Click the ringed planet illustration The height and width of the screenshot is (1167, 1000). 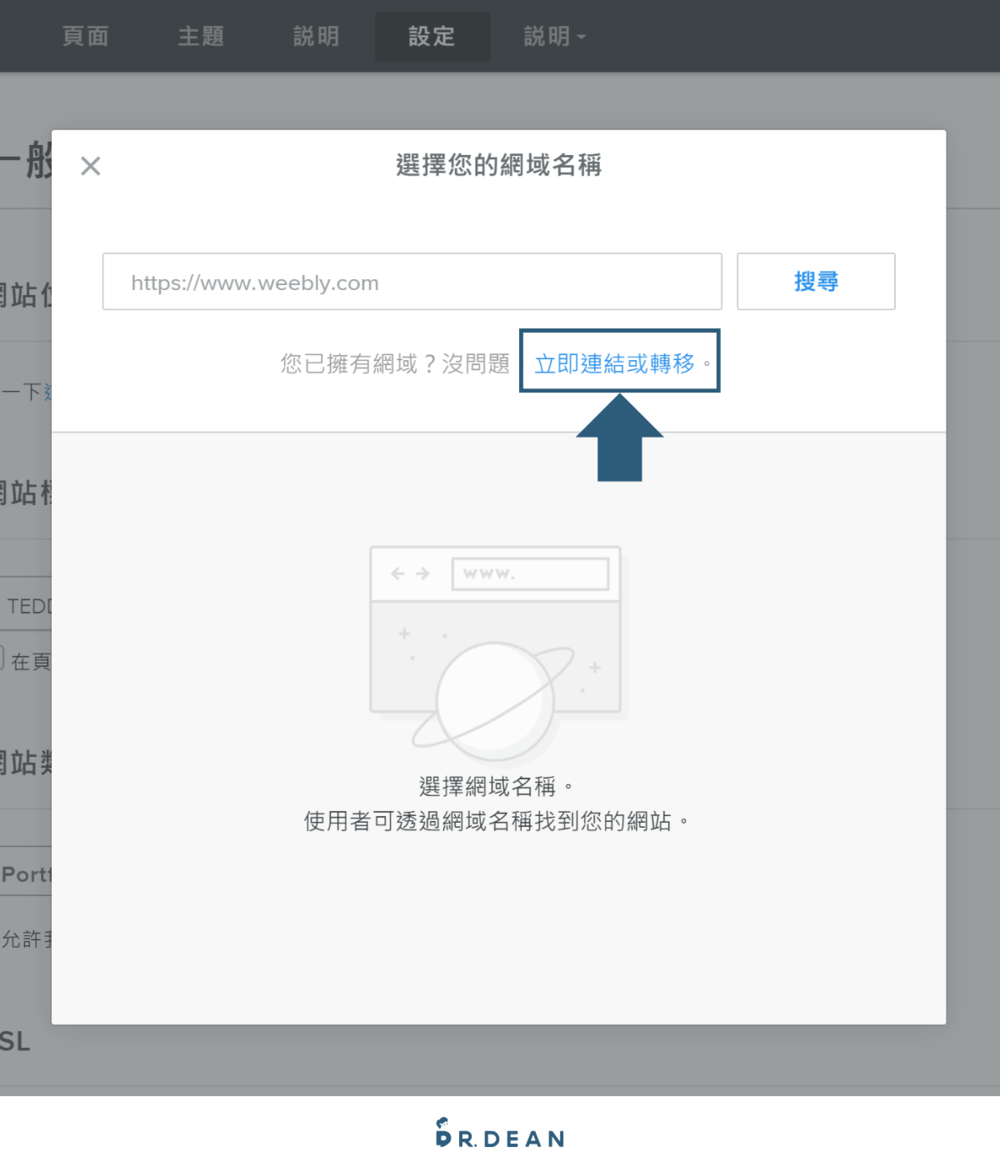(x=497, y=698)
